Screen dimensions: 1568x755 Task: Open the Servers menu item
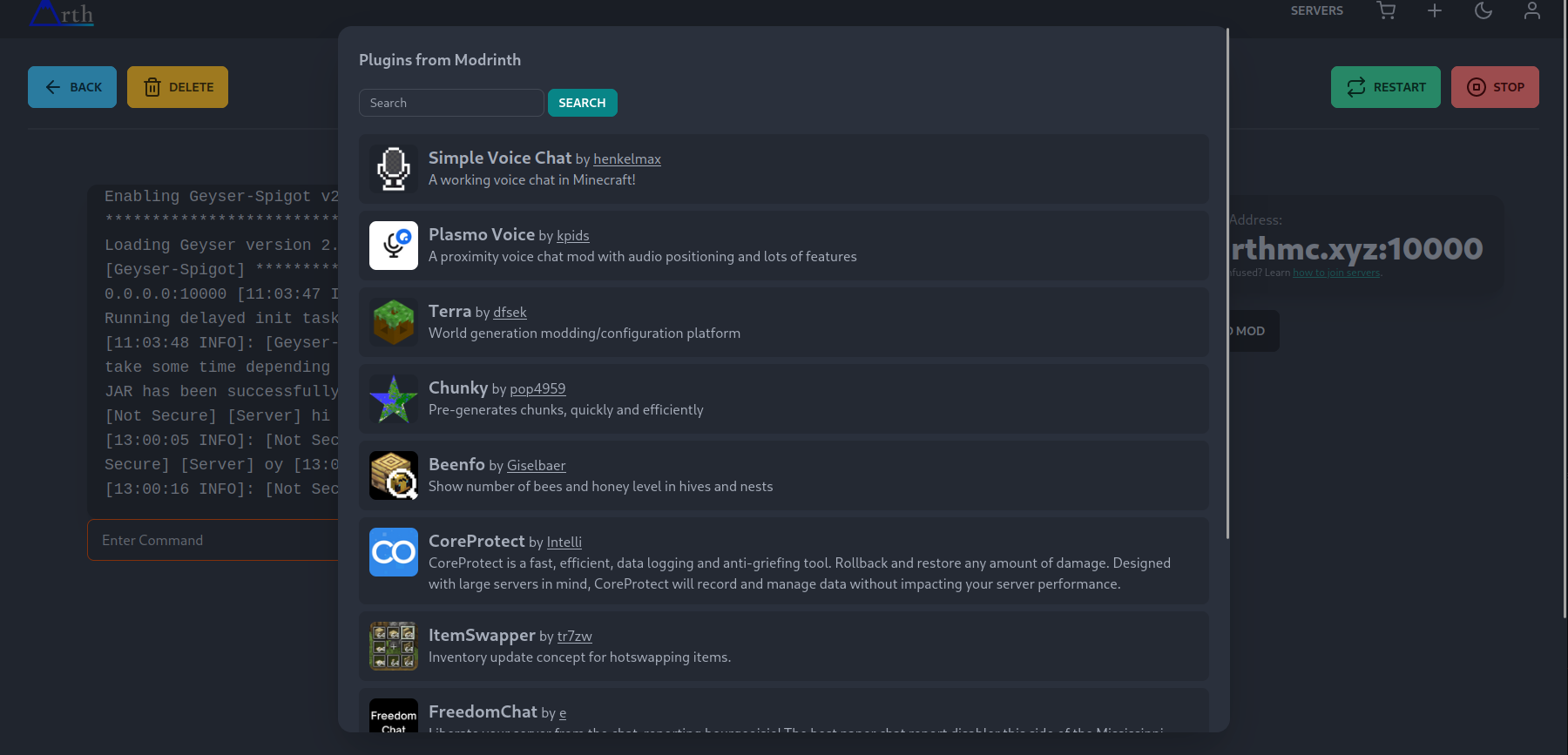[1316, 11]
